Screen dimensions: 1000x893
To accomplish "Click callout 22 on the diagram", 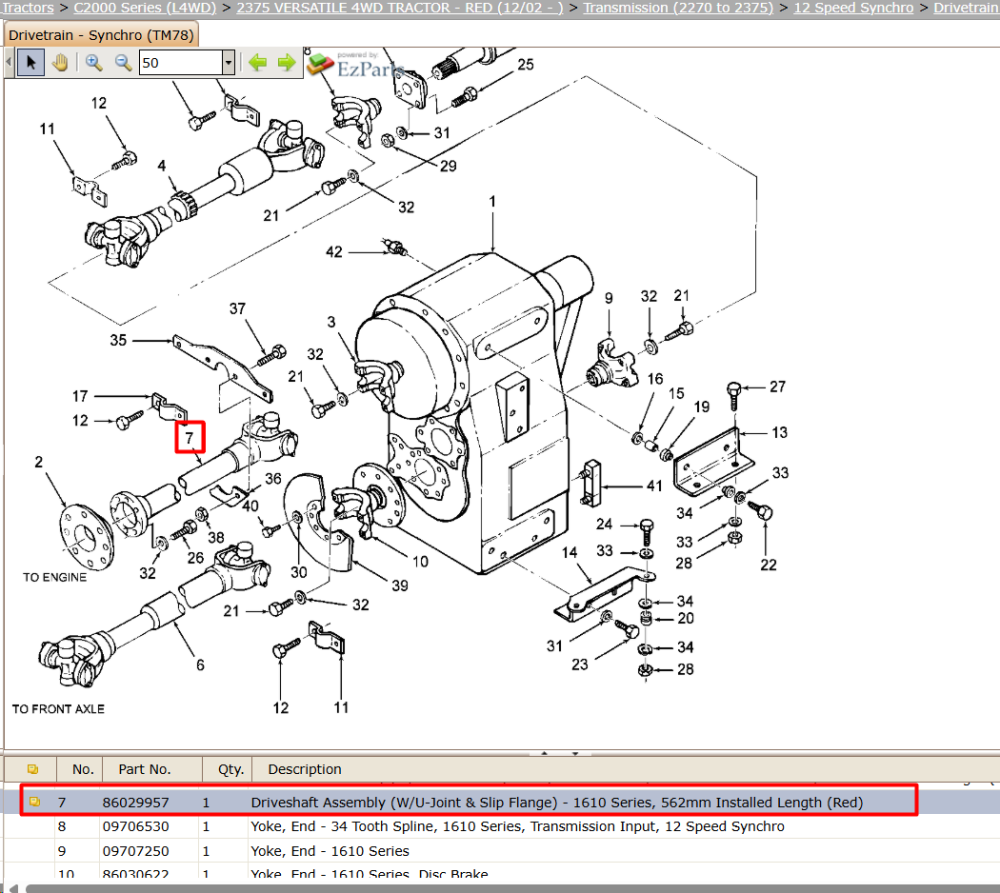I will click(768, 565).
